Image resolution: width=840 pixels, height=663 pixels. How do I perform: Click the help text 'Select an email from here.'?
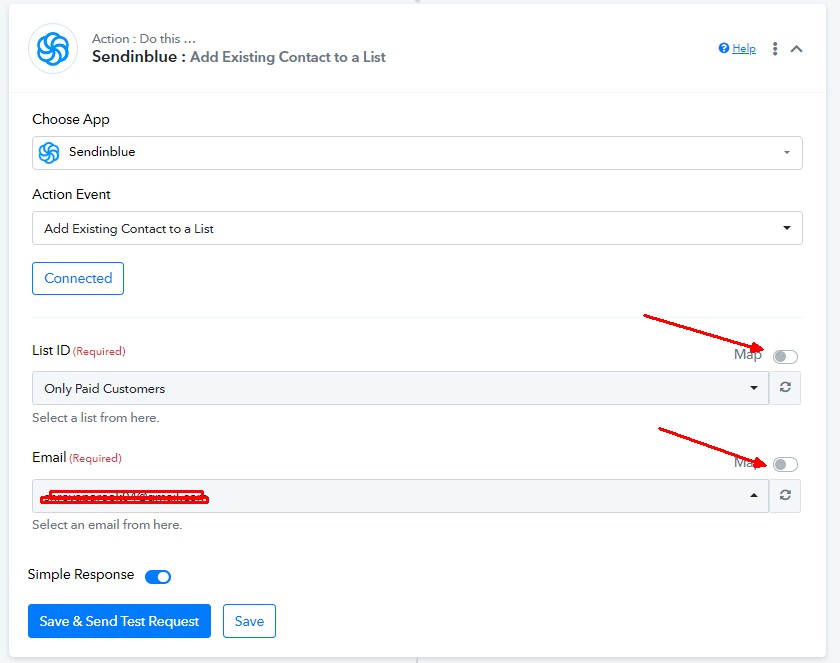point(107,525)
